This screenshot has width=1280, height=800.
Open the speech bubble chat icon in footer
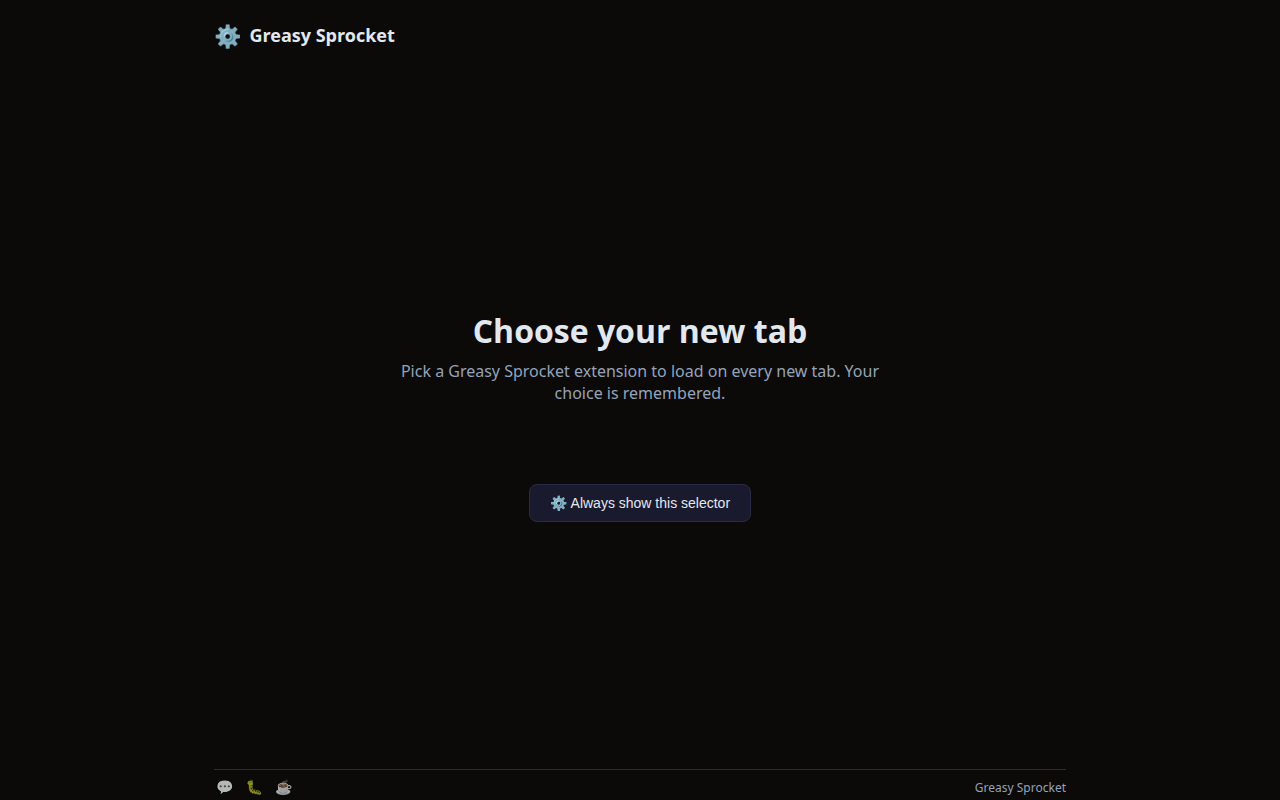coord(225,787)
